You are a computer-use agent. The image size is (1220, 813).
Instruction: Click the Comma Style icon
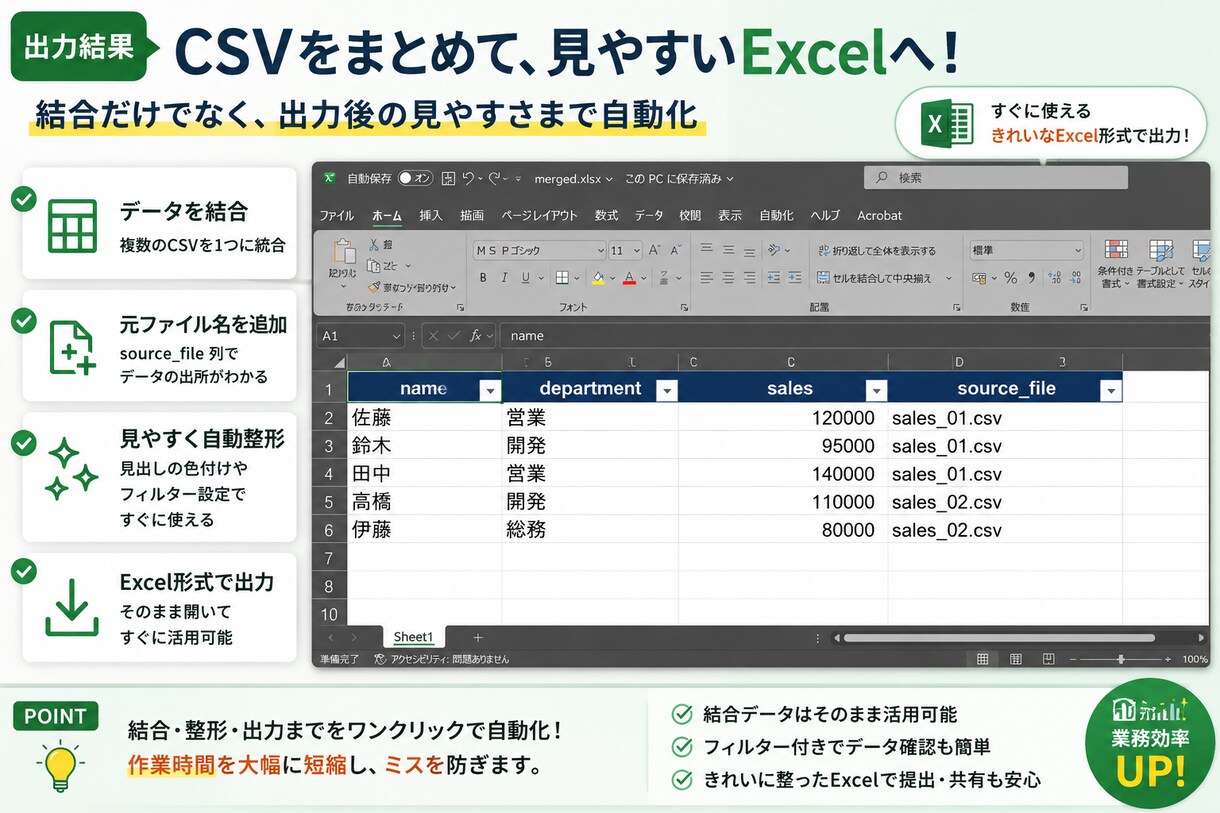1030,278
